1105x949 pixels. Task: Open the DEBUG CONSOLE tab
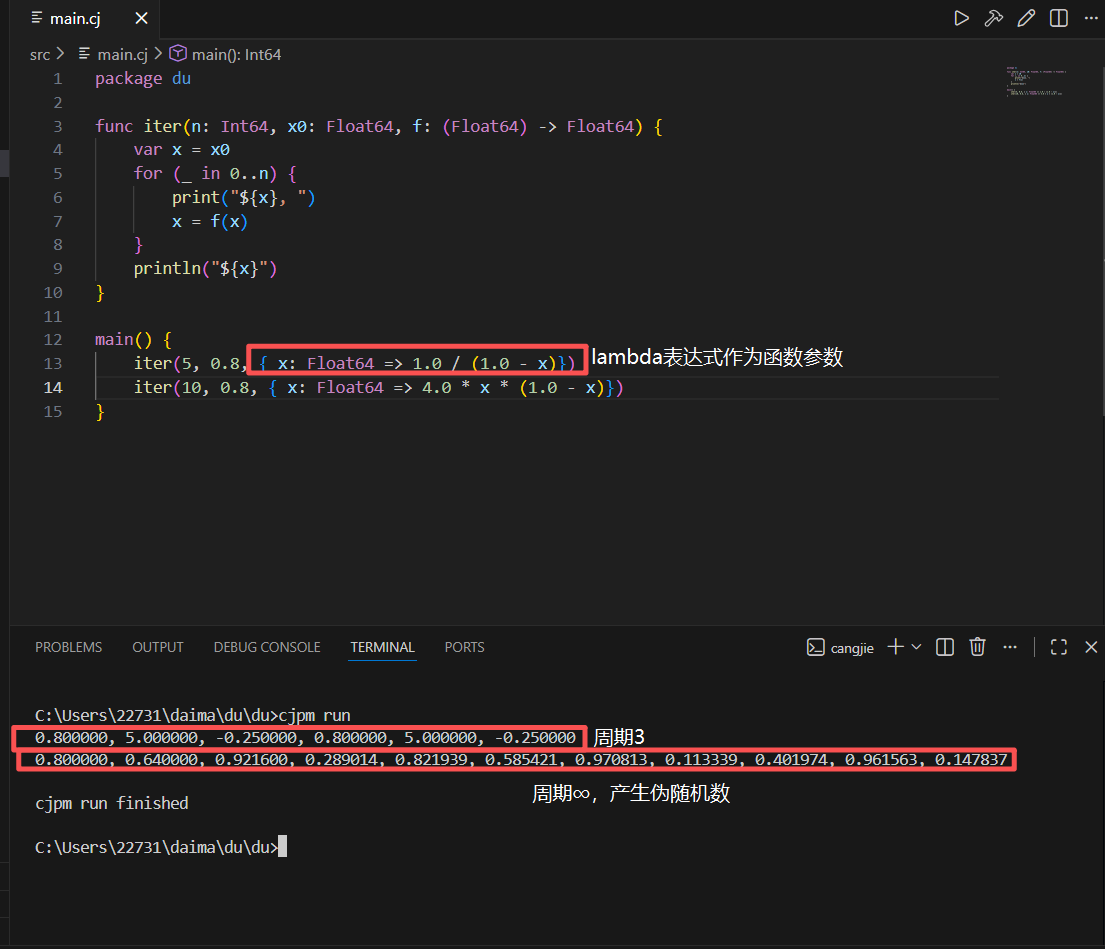[x=267, y=647]
